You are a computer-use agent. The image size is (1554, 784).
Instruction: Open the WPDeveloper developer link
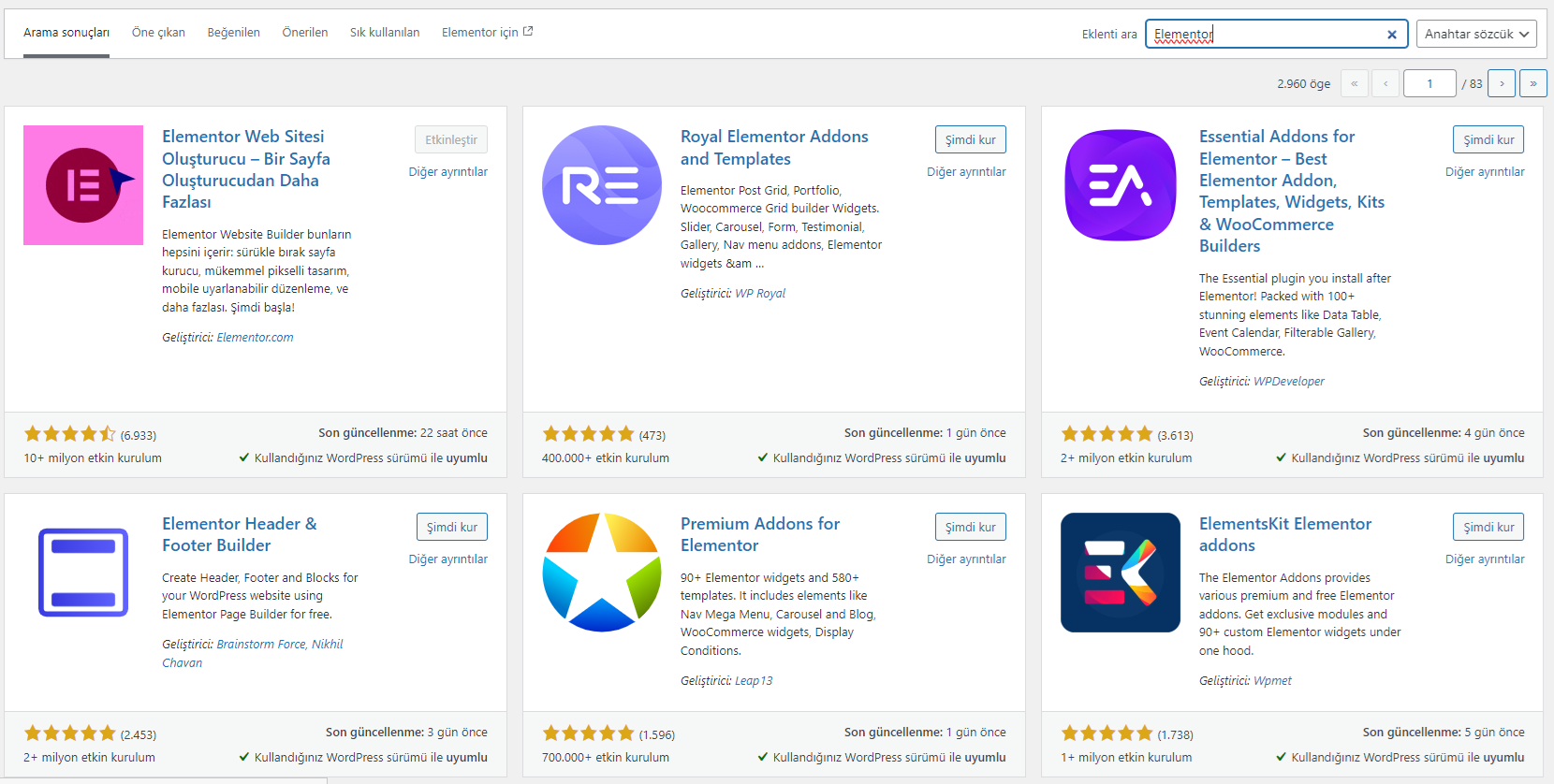[1288, 382]
